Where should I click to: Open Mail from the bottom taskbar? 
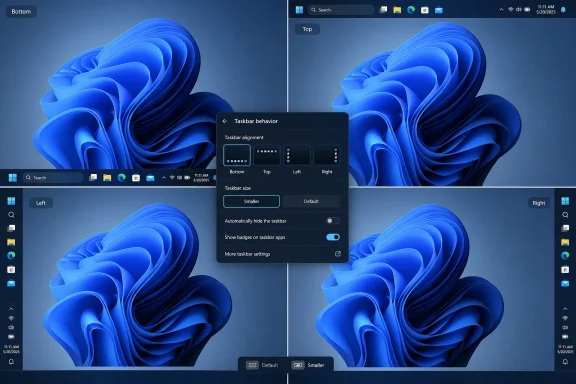click(150, 178)
